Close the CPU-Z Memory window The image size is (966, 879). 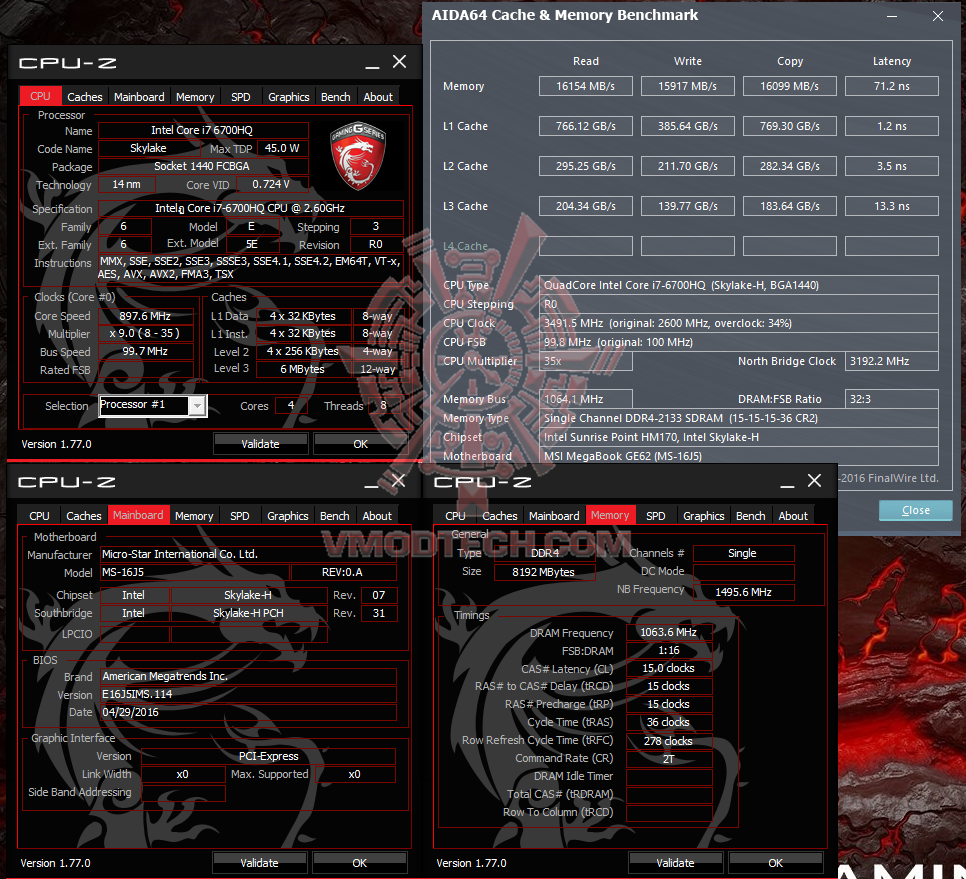click(814, 480)
